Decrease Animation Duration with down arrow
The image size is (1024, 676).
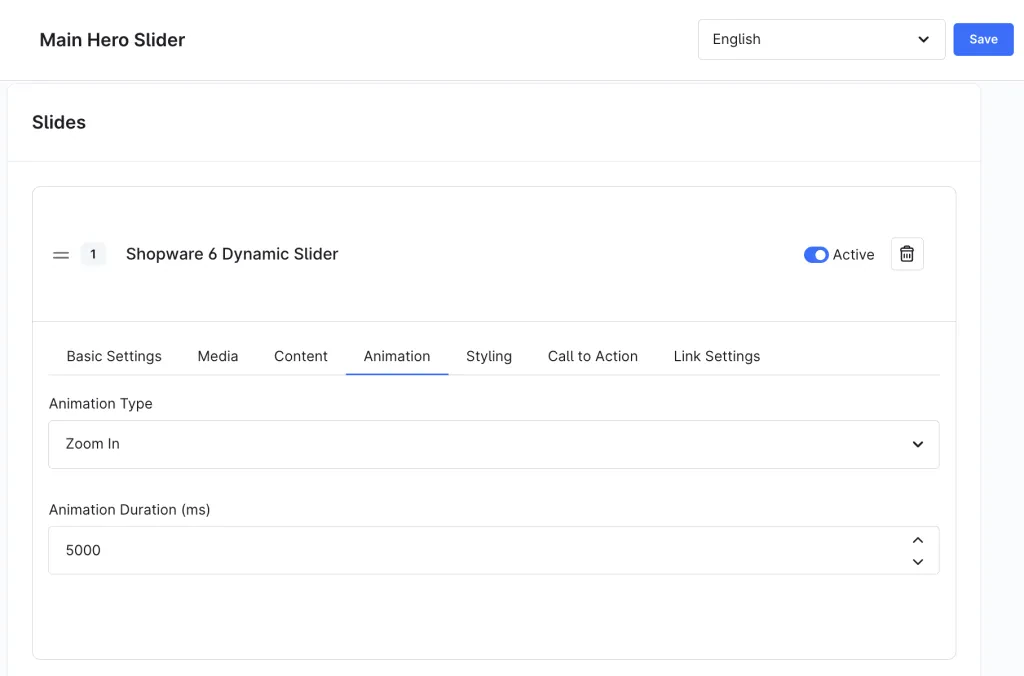pos(918,562)
